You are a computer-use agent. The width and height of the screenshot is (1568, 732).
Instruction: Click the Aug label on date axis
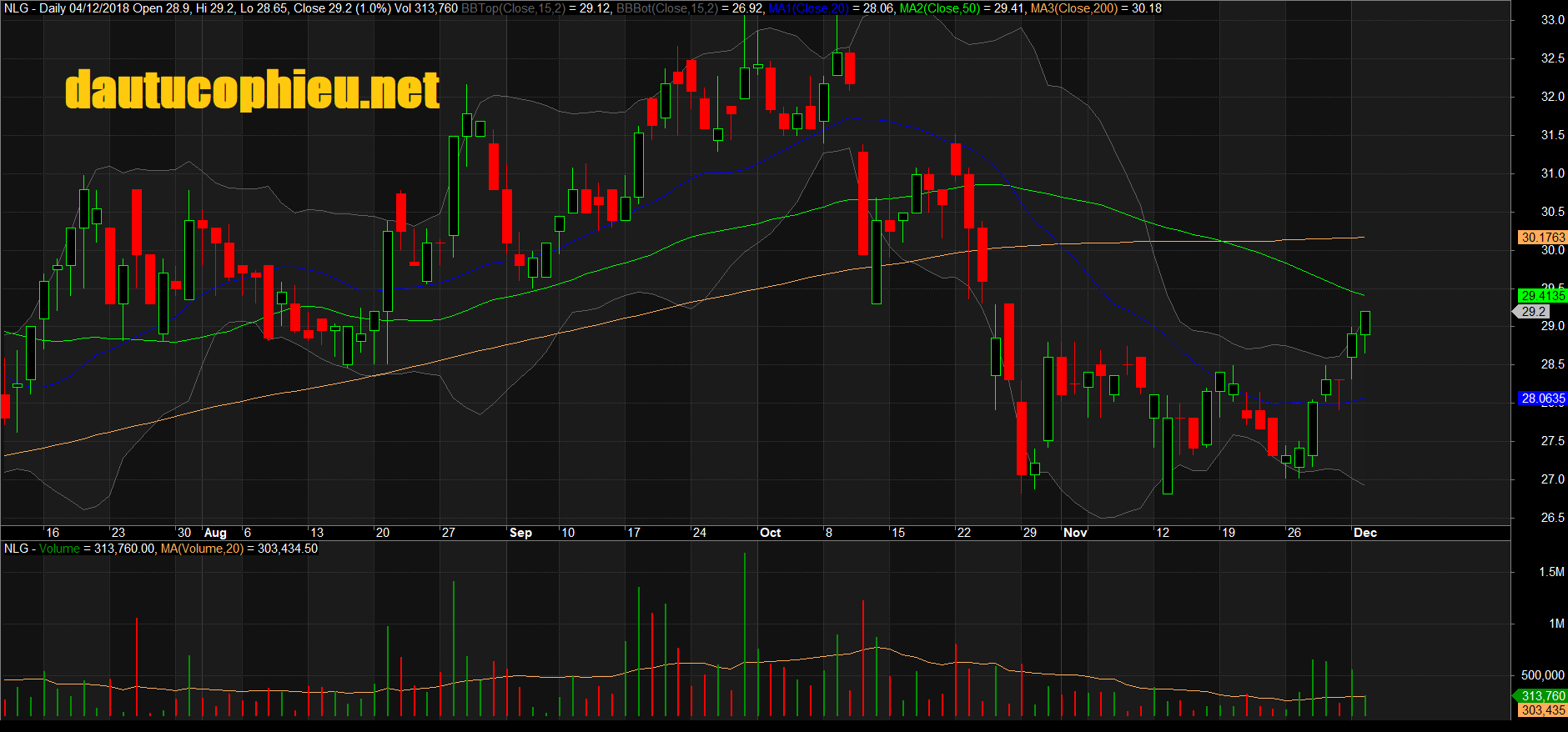[x=215, y=533]
